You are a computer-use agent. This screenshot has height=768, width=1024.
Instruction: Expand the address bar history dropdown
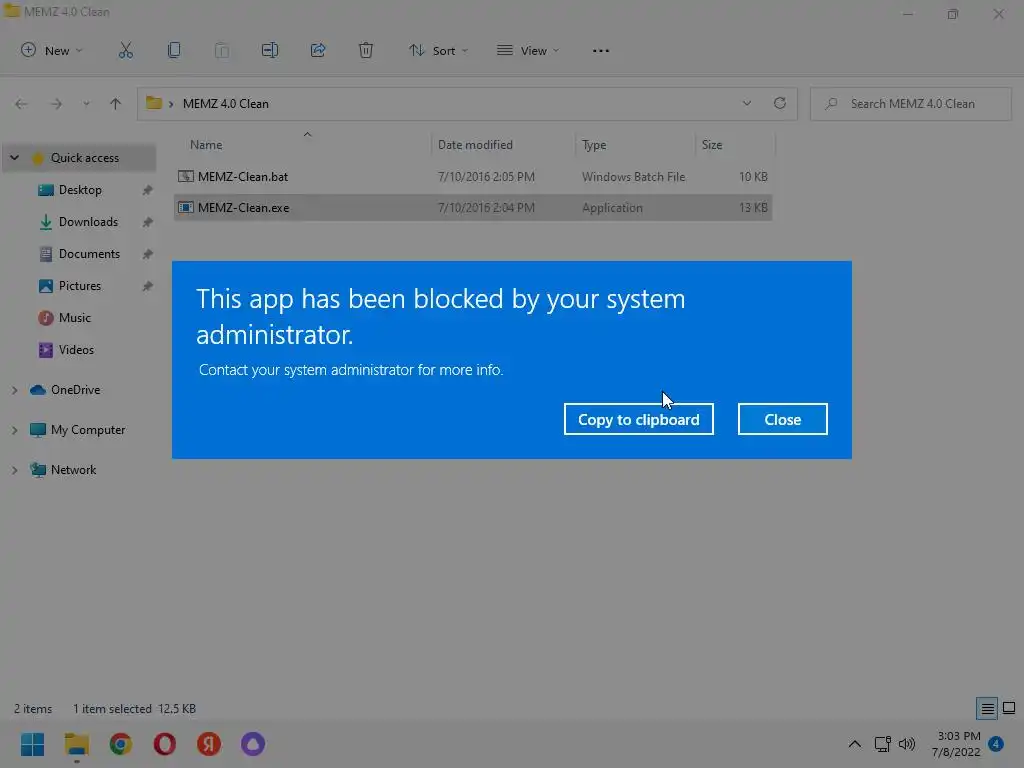click(746, 103)
